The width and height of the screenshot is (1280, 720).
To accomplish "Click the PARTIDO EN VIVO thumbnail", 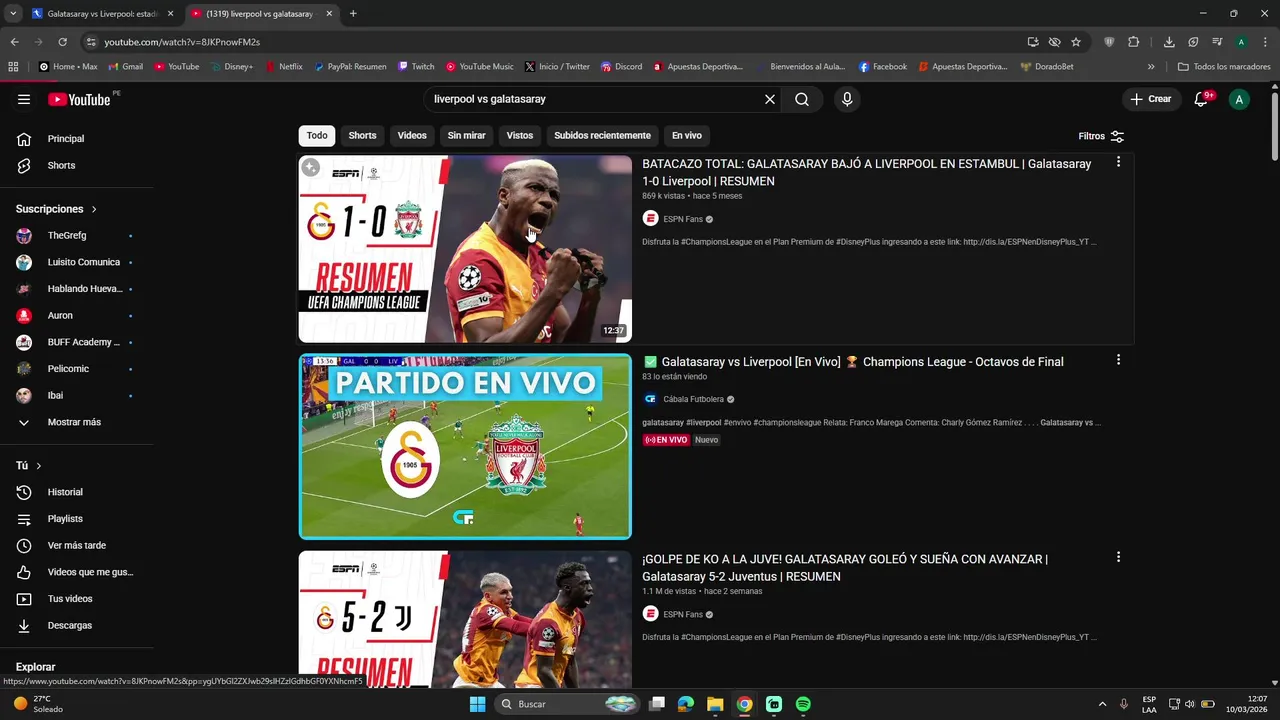I will (x=465, y=446).
